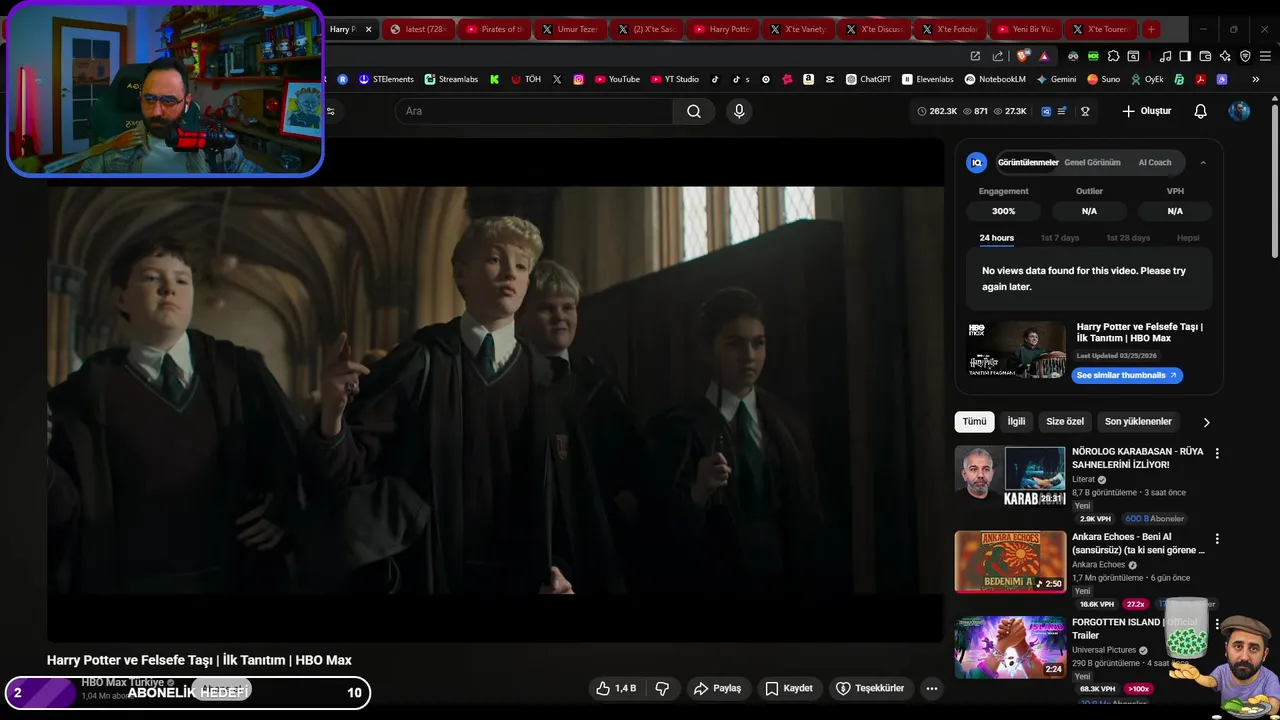
Task: Collapse the vidIQ panel with chevron
Action: click(x=1203, y=162)
